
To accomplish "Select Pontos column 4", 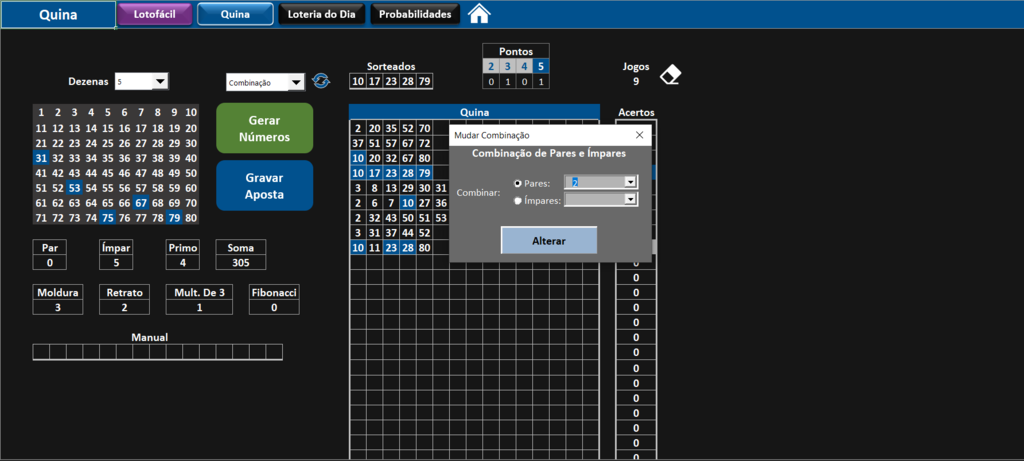I will point(524,67).
